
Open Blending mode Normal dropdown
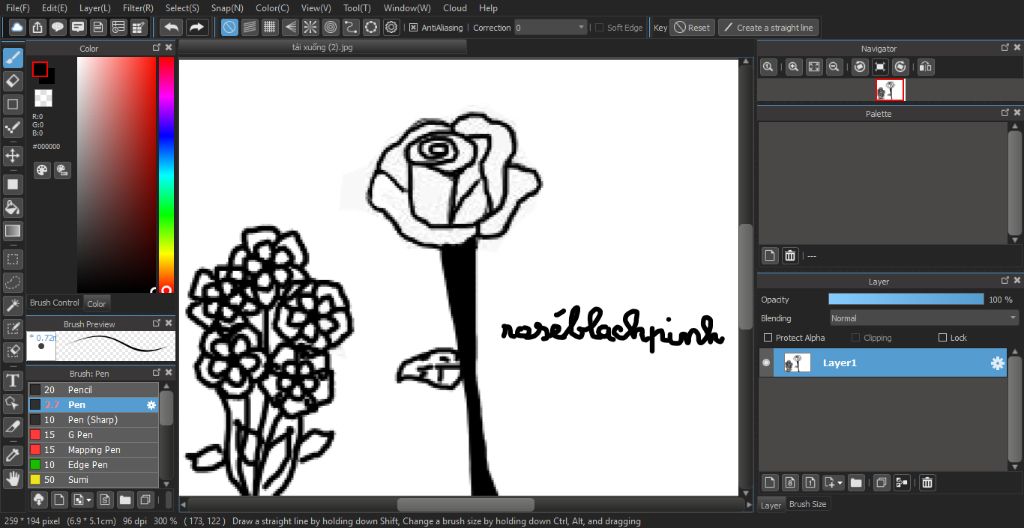[x=923, y=318]
